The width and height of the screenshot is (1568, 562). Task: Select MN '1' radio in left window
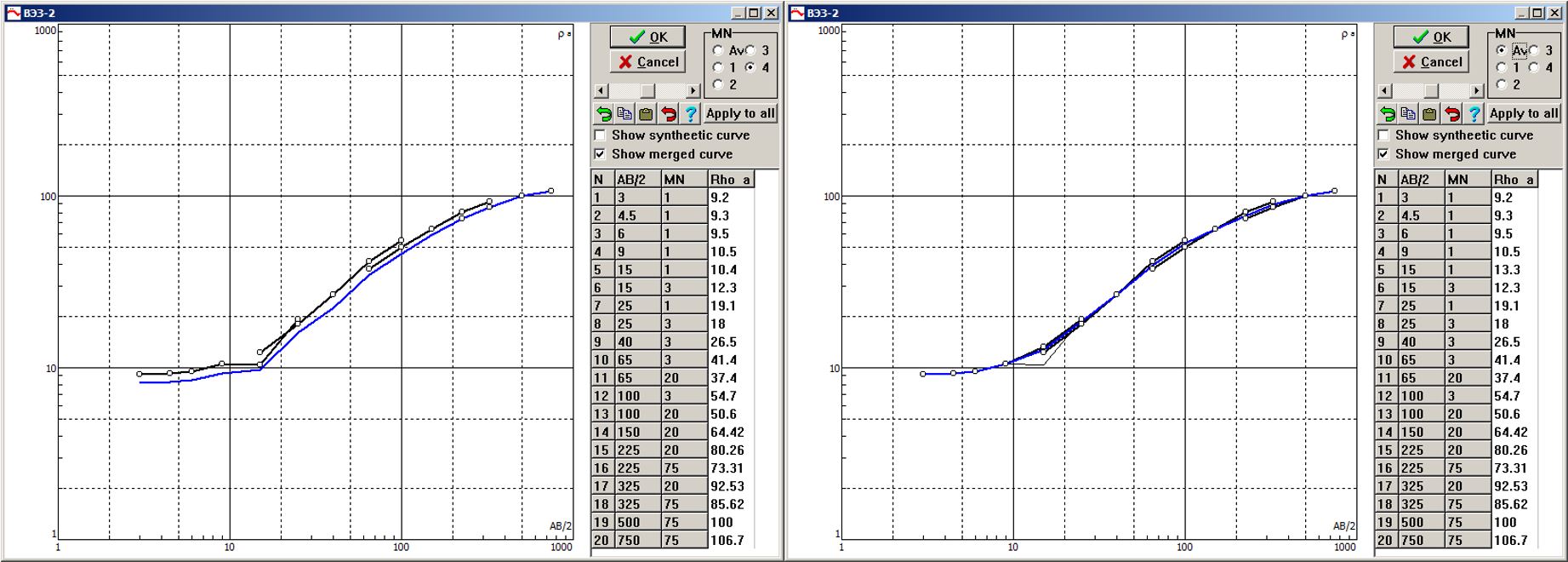718,67
